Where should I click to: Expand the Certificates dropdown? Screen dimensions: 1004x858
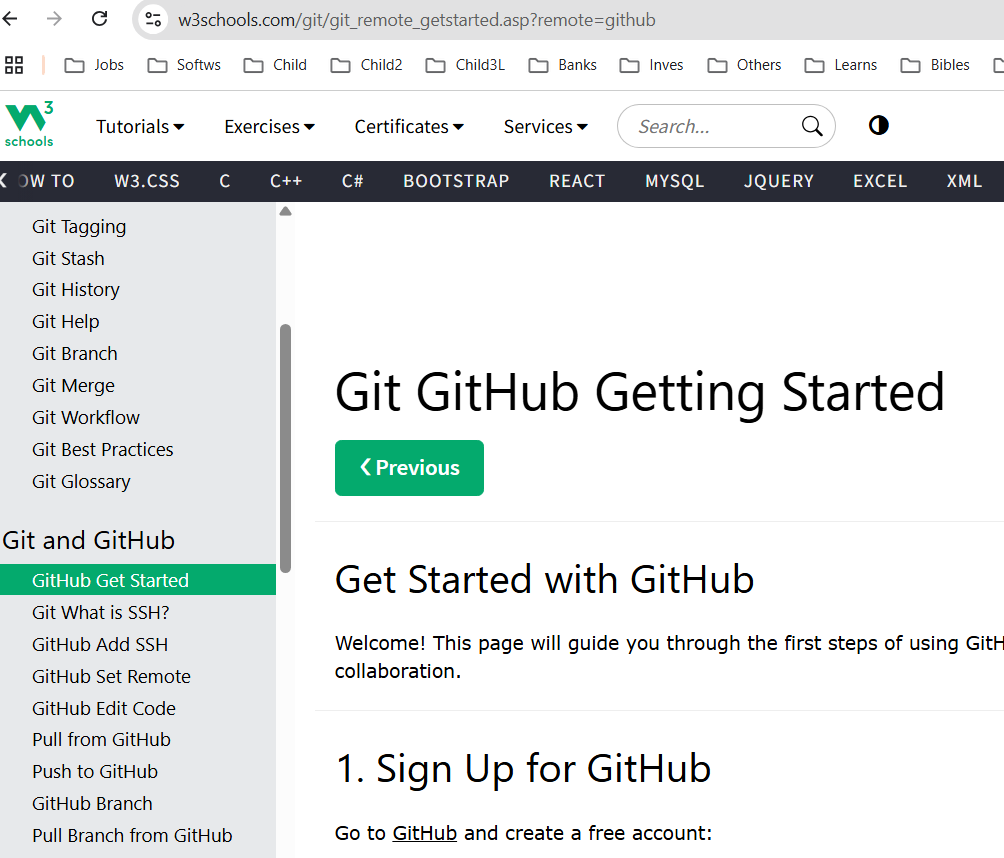click(409, 127)
